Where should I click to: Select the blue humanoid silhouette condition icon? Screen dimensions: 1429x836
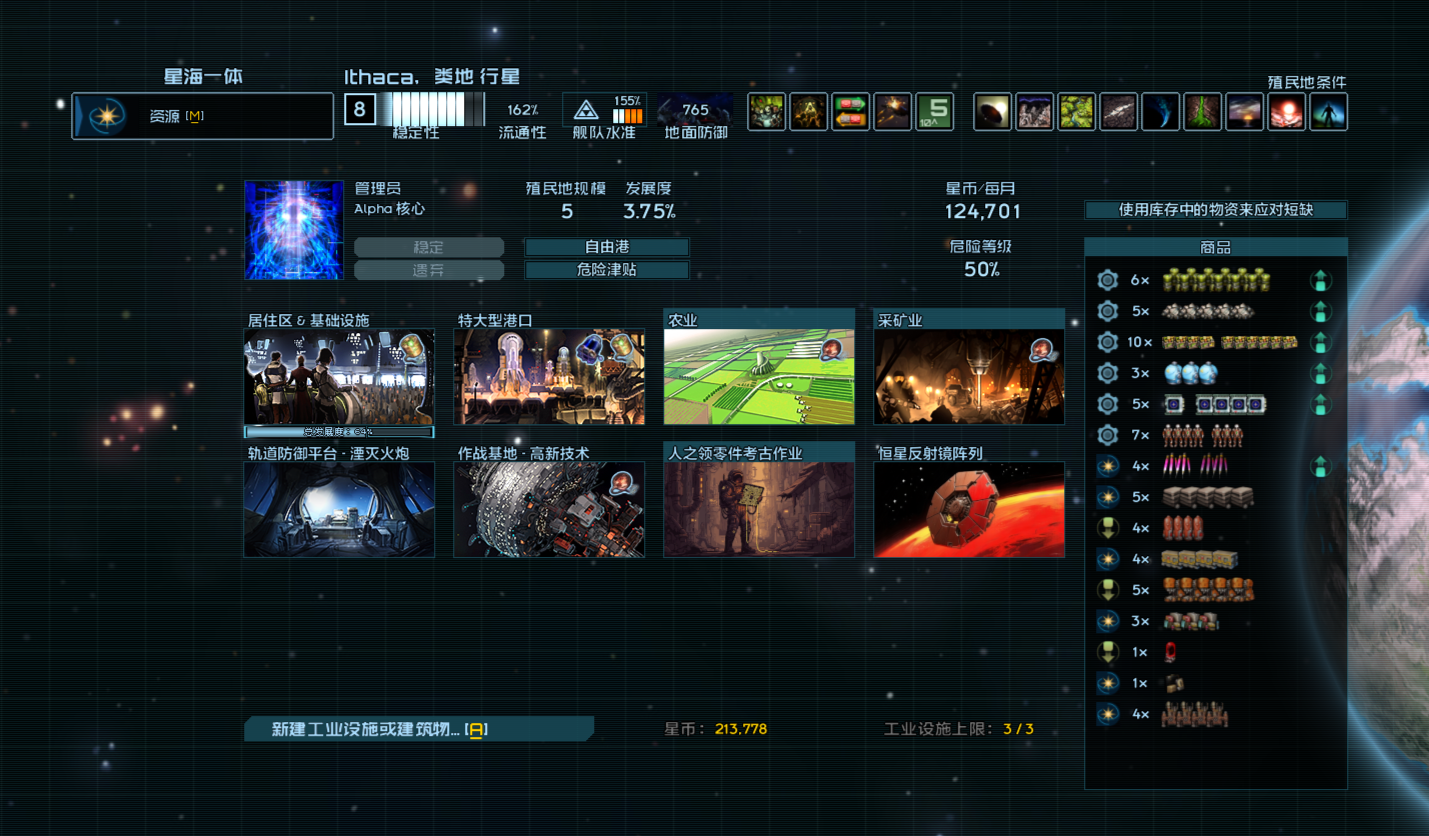(1329, 112)
